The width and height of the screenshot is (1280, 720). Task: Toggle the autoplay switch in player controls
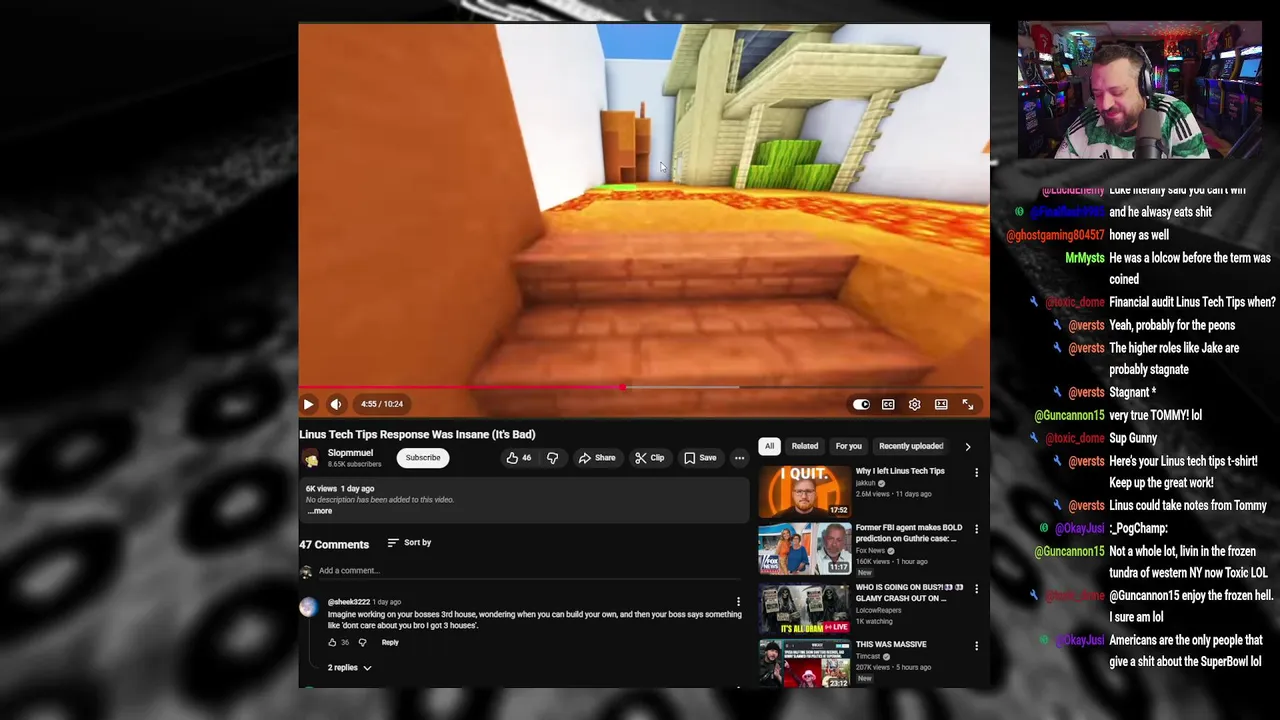pyautogui.click(x=861, y=404)
